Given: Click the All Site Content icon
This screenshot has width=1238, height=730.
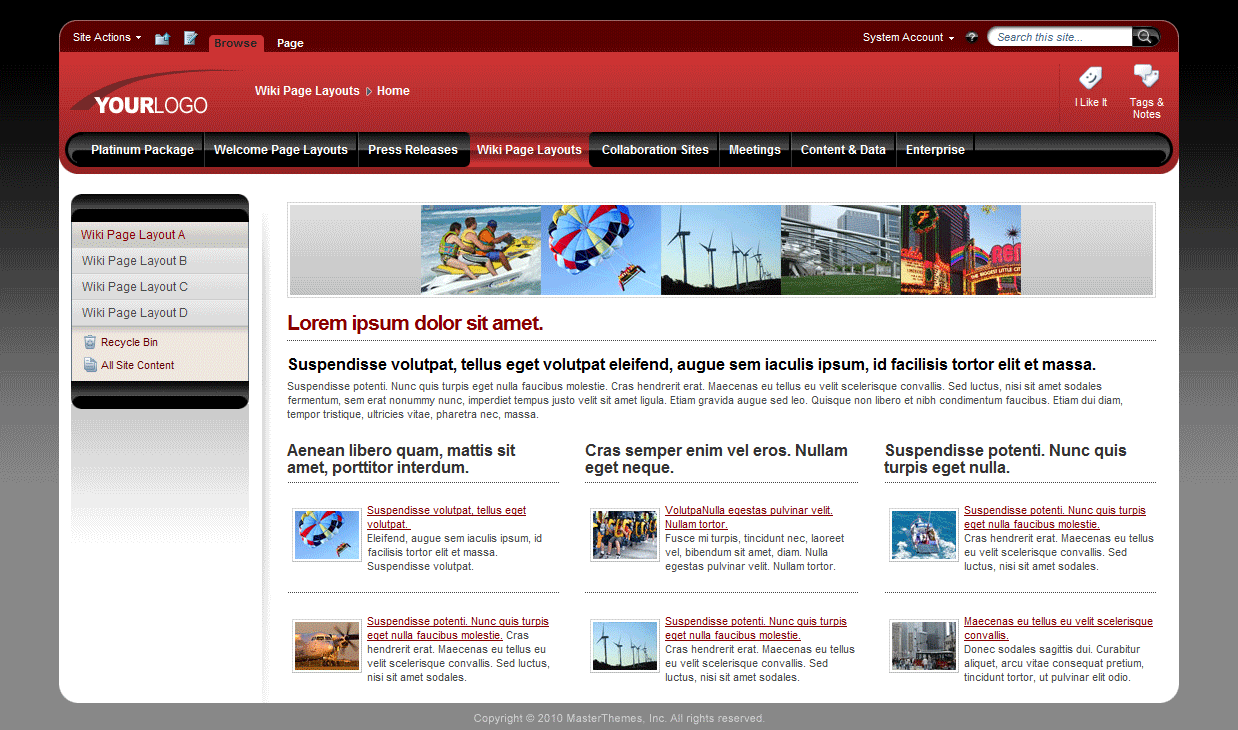Looking at the screenshot, I should [90, 365].
